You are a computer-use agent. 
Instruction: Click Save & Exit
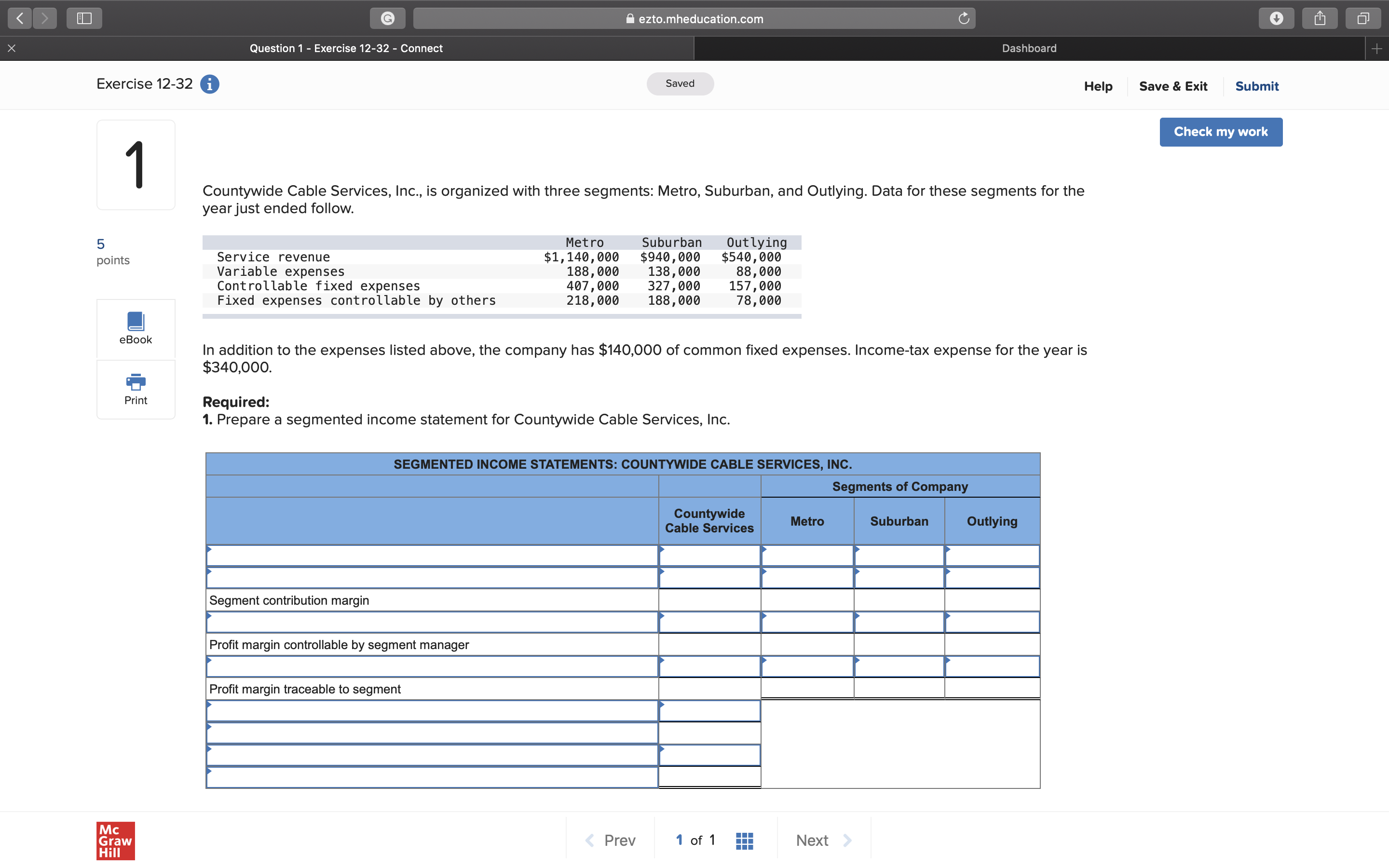pos(1173,86)
